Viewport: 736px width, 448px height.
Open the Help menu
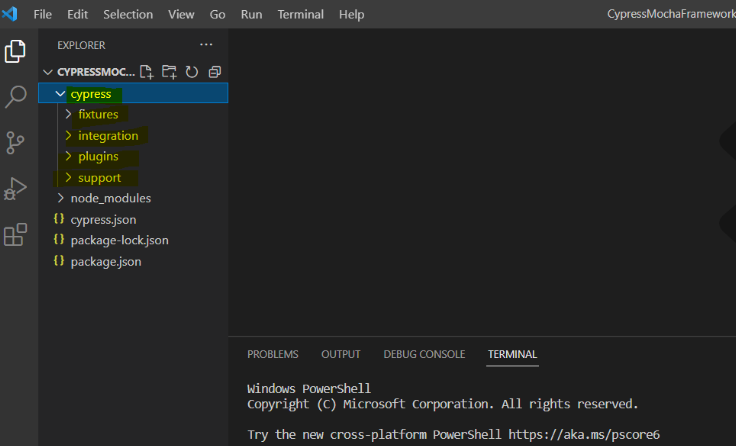352,15
